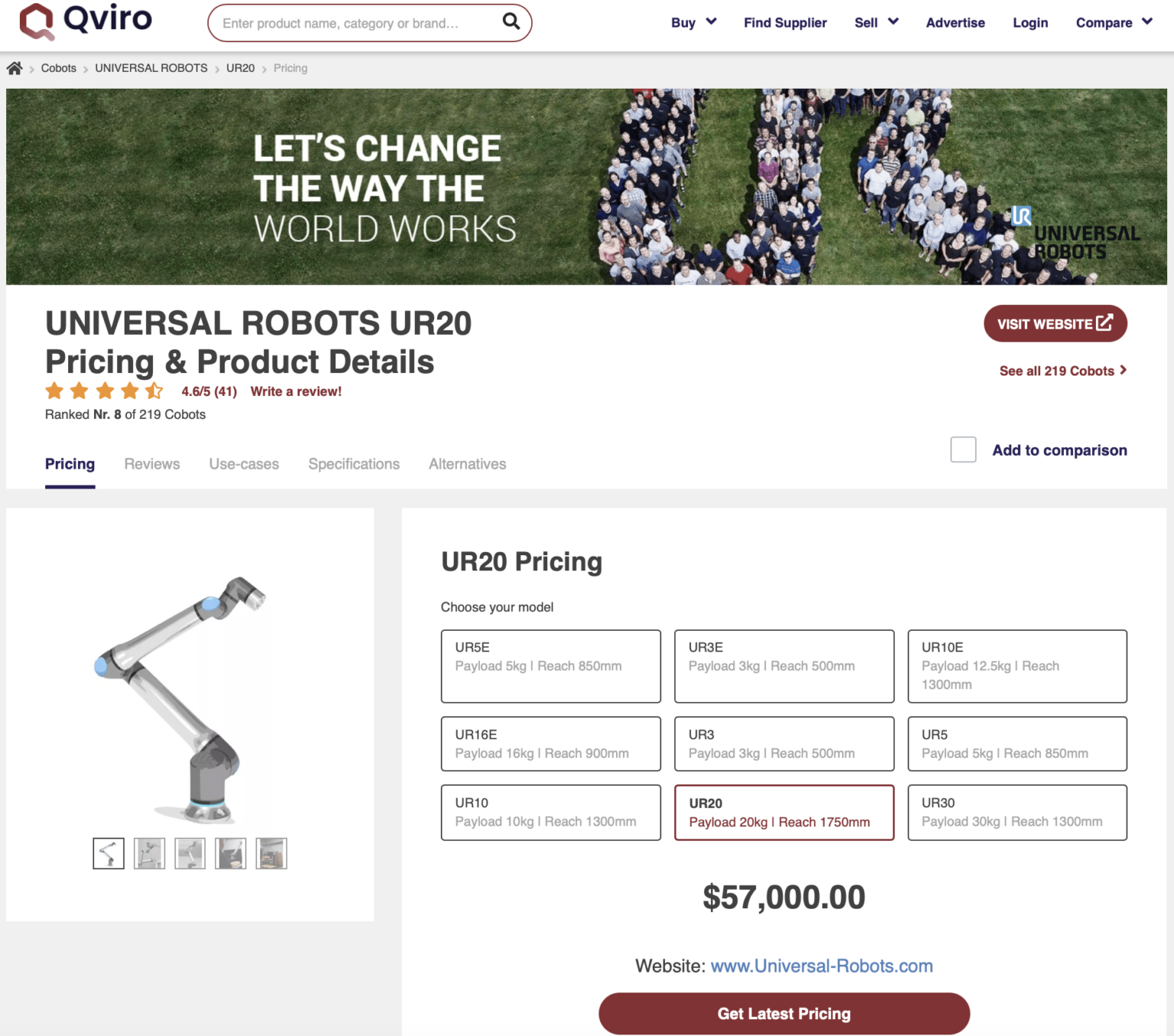This screenshot has width=1174, height=1036.
Task: Select first robot thumbnail image
Action: point(109,853)
